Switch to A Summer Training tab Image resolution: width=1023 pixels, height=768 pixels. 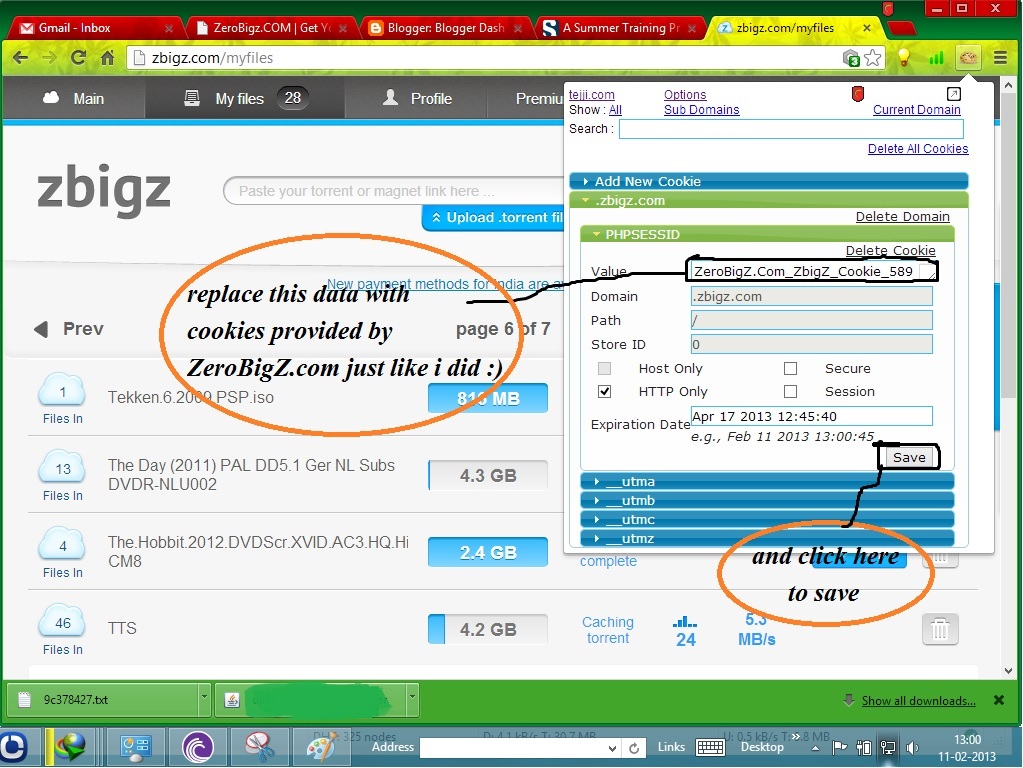(621, 28)
